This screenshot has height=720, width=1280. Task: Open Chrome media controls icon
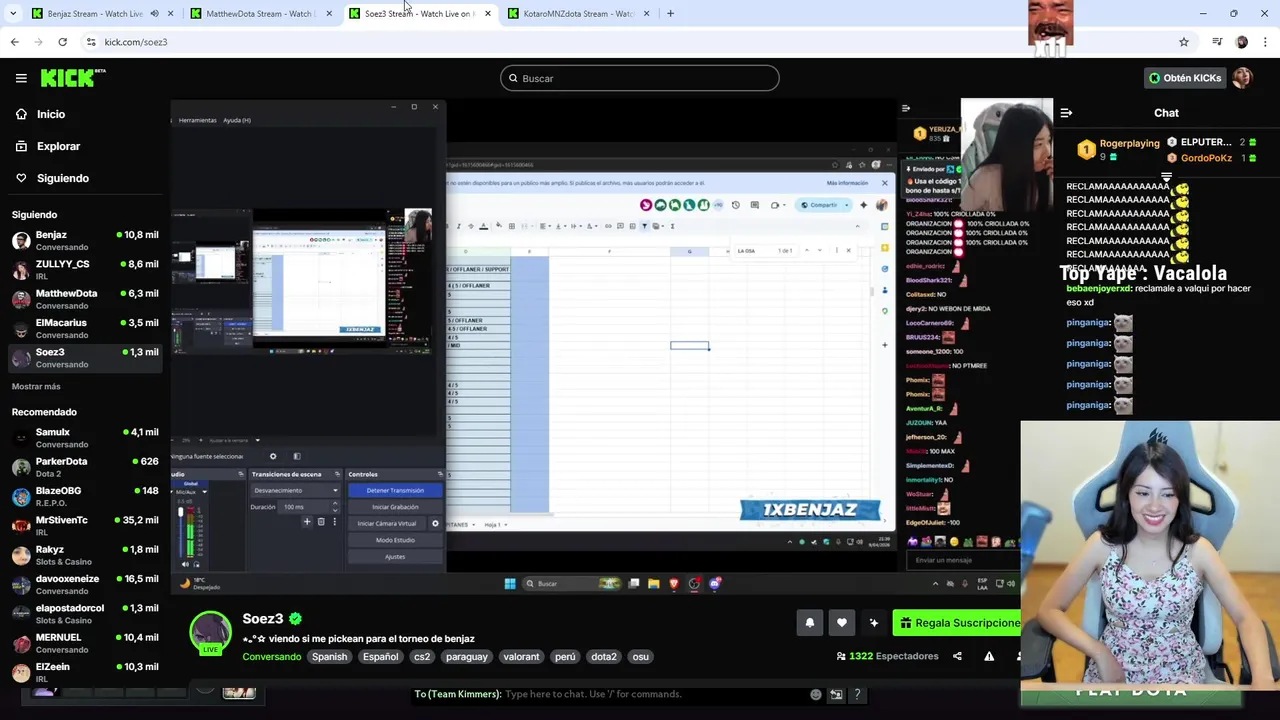pos(1217,42)
